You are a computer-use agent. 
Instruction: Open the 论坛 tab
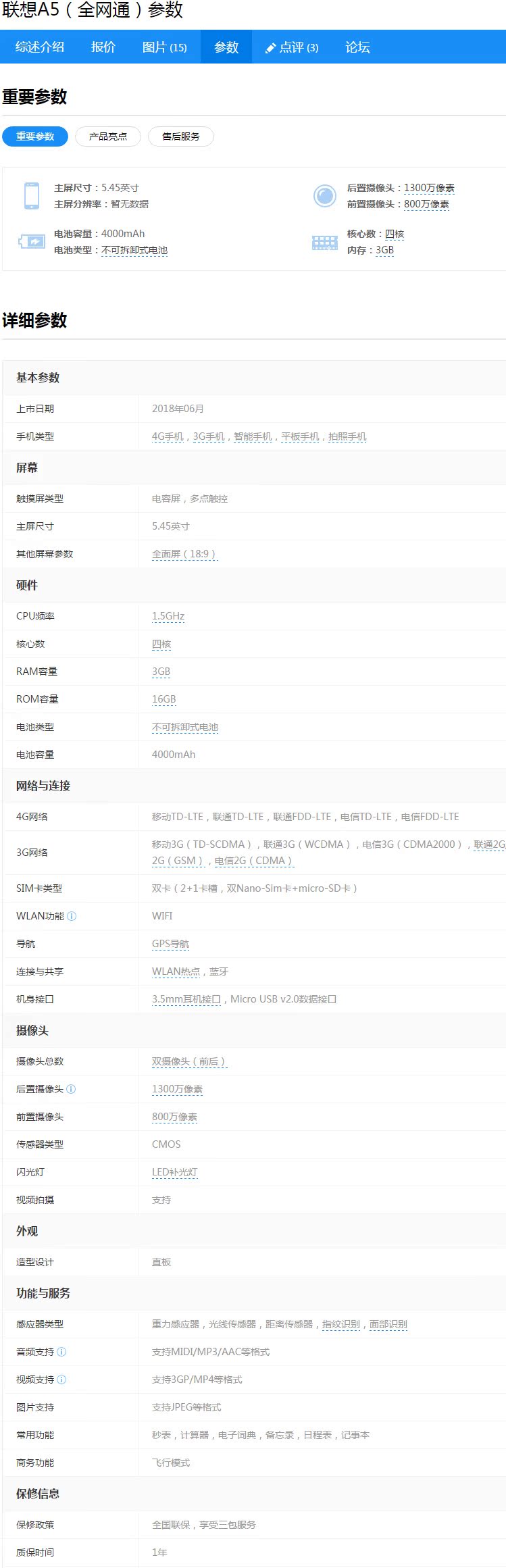pos(357,47)
